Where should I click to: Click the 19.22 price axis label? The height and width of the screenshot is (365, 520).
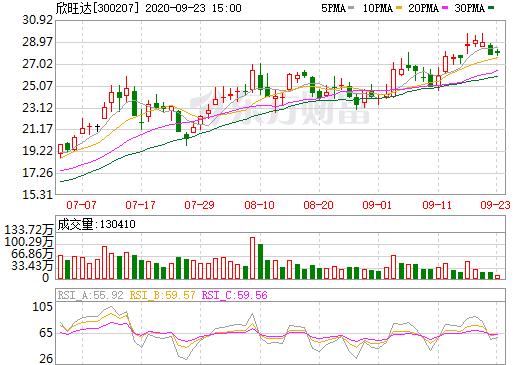point(38,151)
